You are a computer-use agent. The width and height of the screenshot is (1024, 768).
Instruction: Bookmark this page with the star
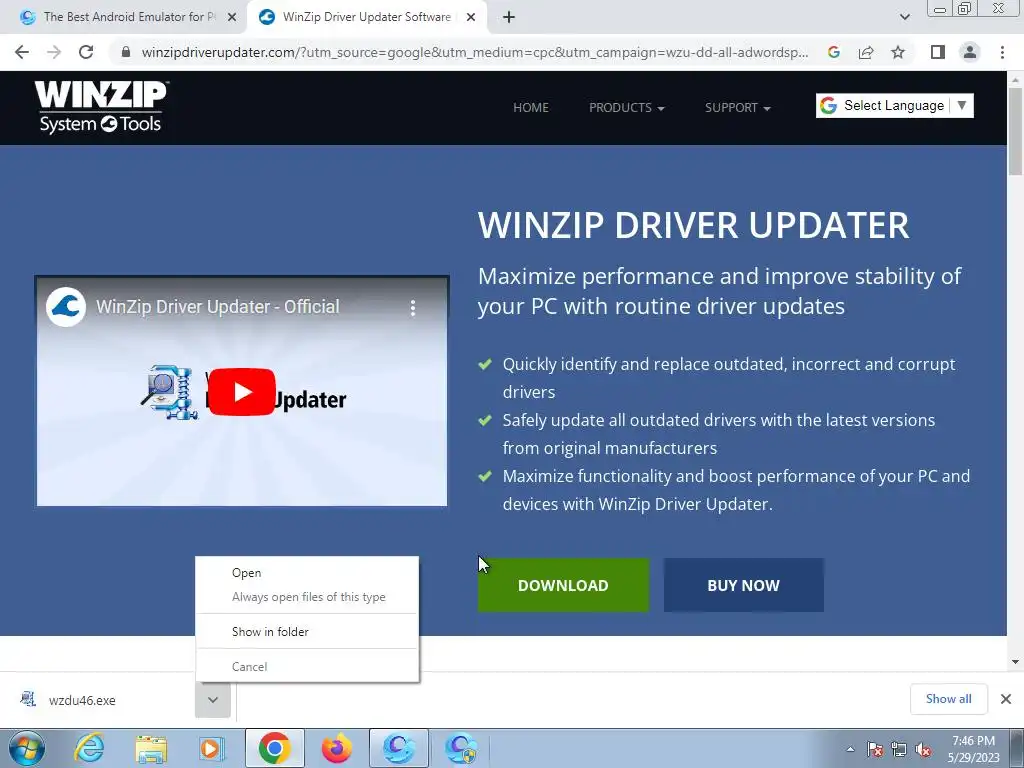tap(898, 52)
